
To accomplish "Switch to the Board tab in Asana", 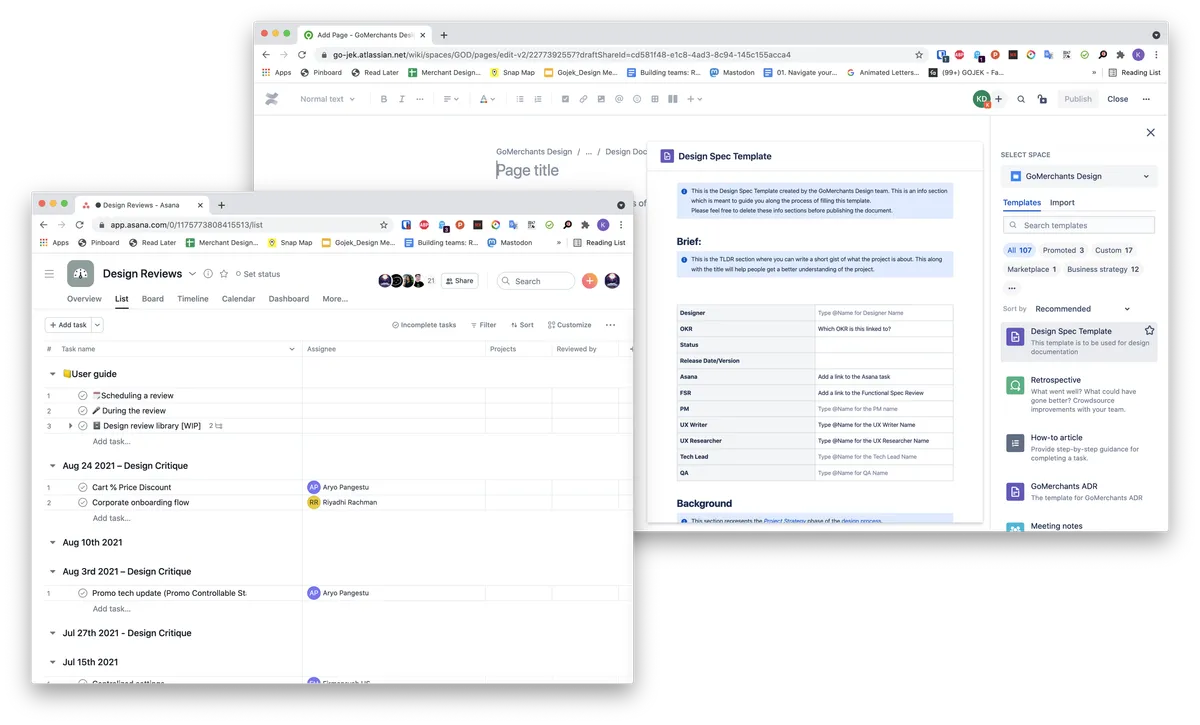I will click(152, 299).
